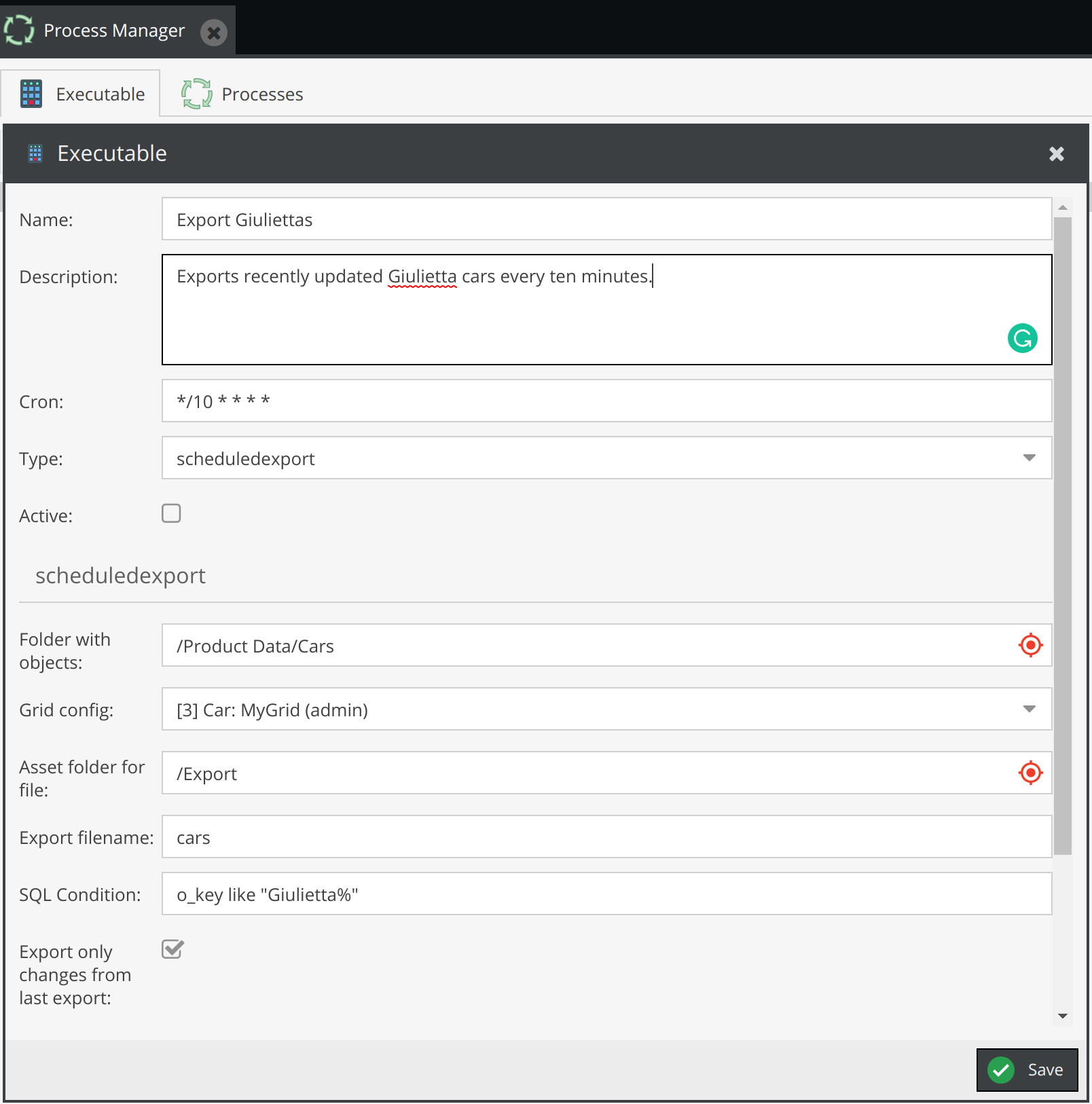This screenshot has width=1092, height=1104.
Task: Click target icon for Asset folder field
Action: tap(1031, 773)
